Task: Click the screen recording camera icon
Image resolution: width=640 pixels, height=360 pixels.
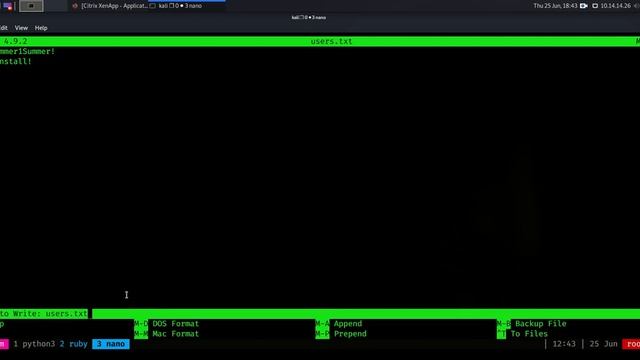Action: (x=584, y=6)
